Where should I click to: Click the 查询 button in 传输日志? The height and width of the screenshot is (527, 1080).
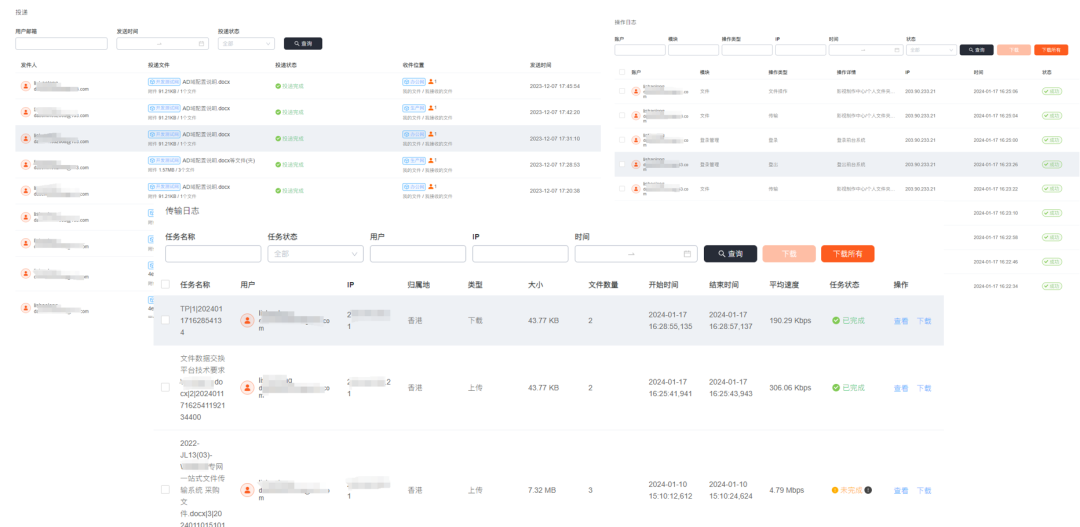click(x=730, y=254)
